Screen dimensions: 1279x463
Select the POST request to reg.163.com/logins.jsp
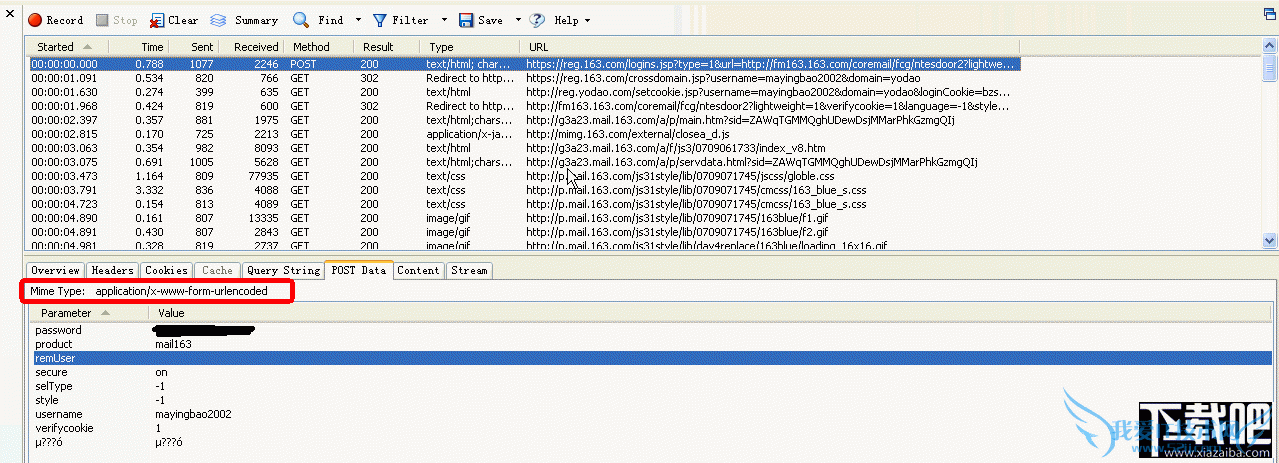pyautogui.click(x=523, y=63)
